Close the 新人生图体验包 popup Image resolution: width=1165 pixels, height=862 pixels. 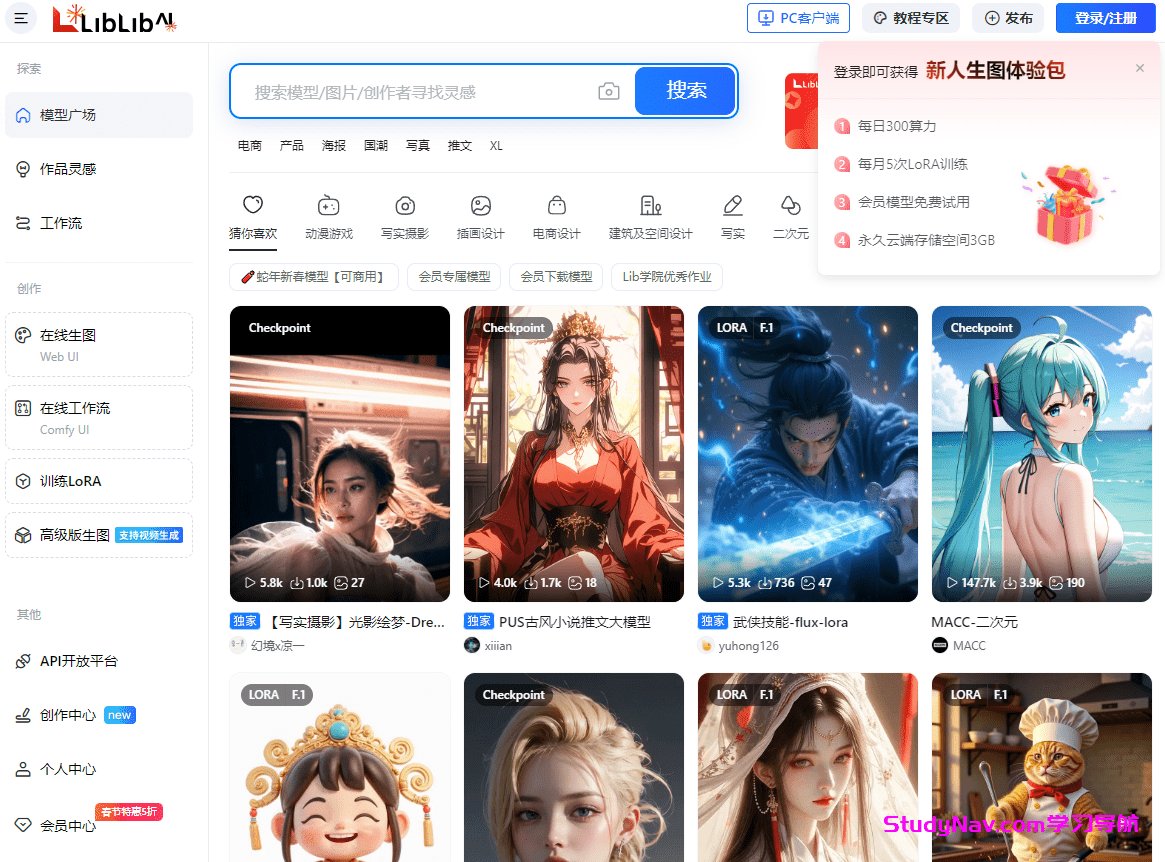pyautogui.click(x=1139, y=68)
